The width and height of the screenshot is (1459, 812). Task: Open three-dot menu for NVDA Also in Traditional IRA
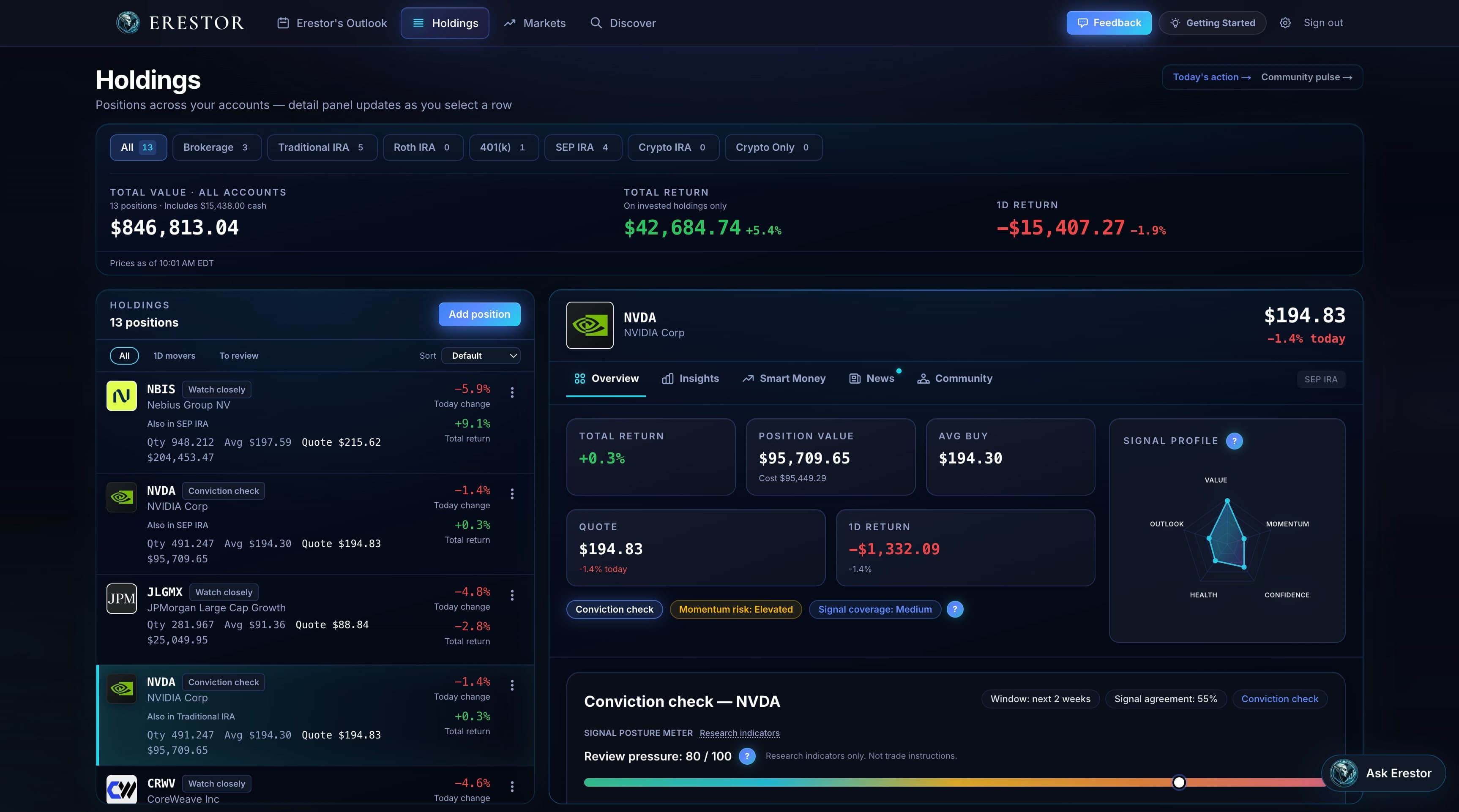coord(512,685)
